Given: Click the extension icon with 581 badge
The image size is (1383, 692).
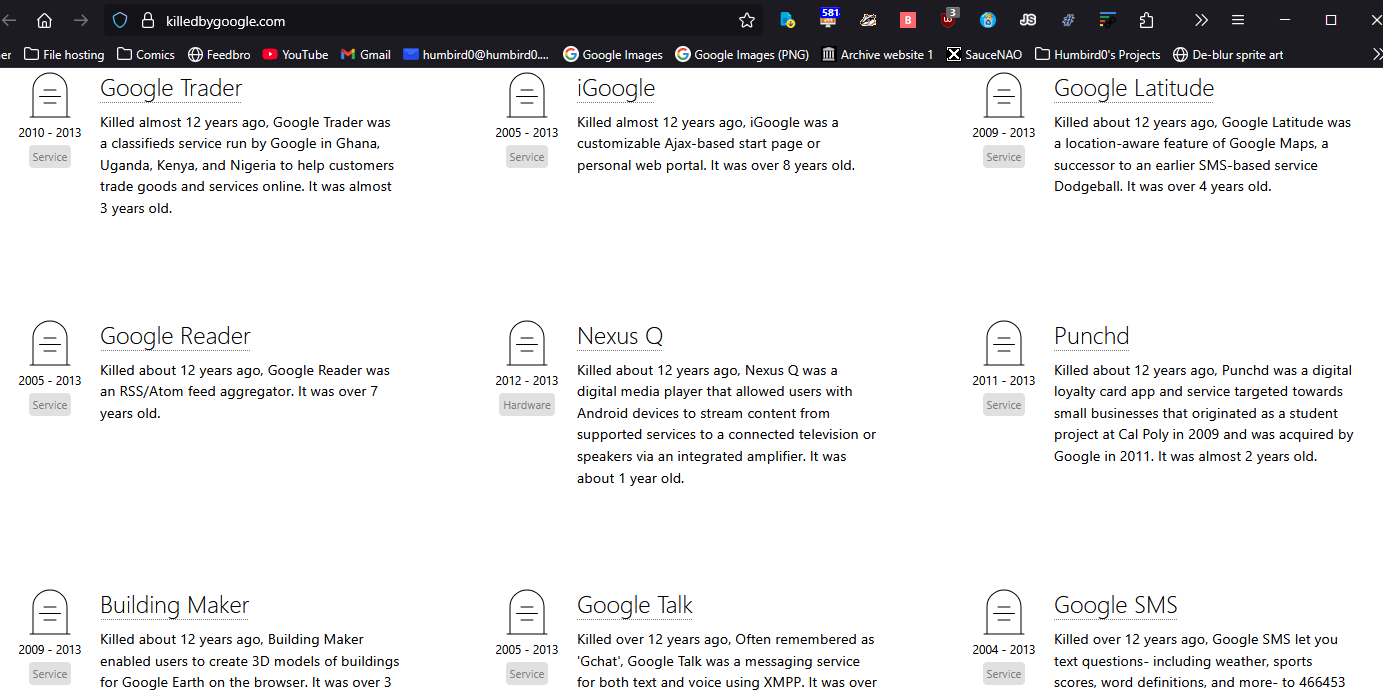Looking at the screenshot, I should [828, 20].
